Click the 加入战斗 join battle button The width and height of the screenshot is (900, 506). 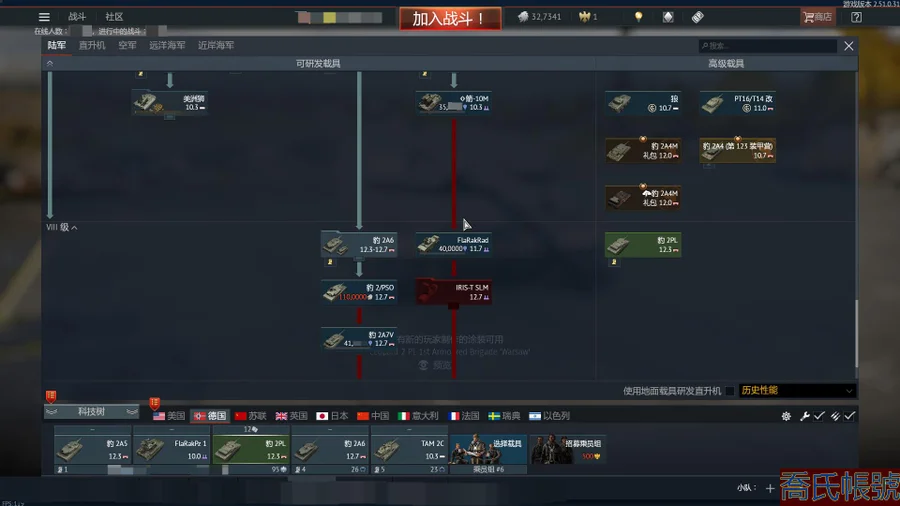tap(450, 19)
